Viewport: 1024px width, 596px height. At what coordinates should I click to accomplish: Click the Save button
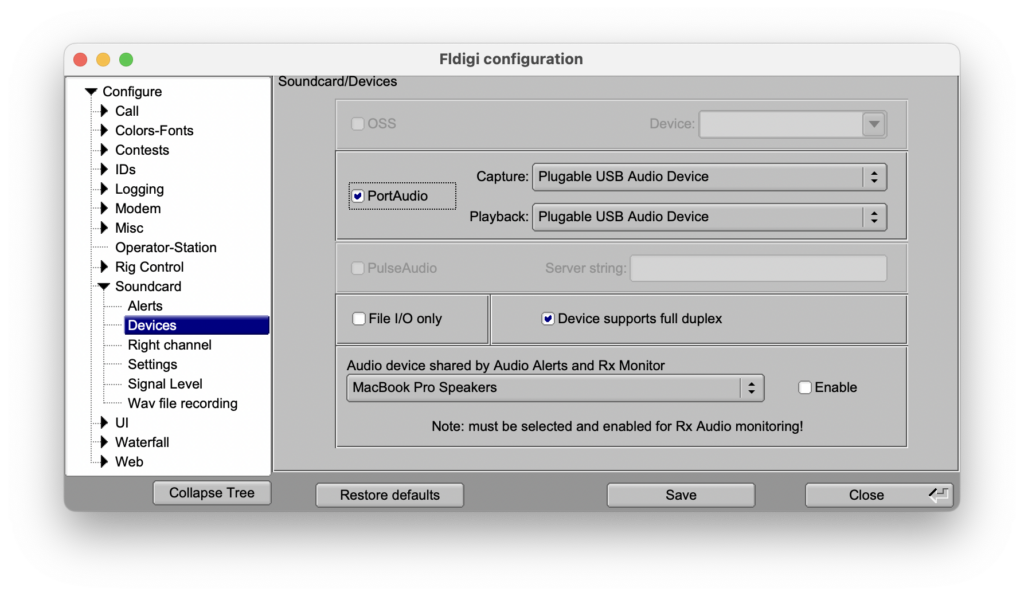click(x=681, y=495)
